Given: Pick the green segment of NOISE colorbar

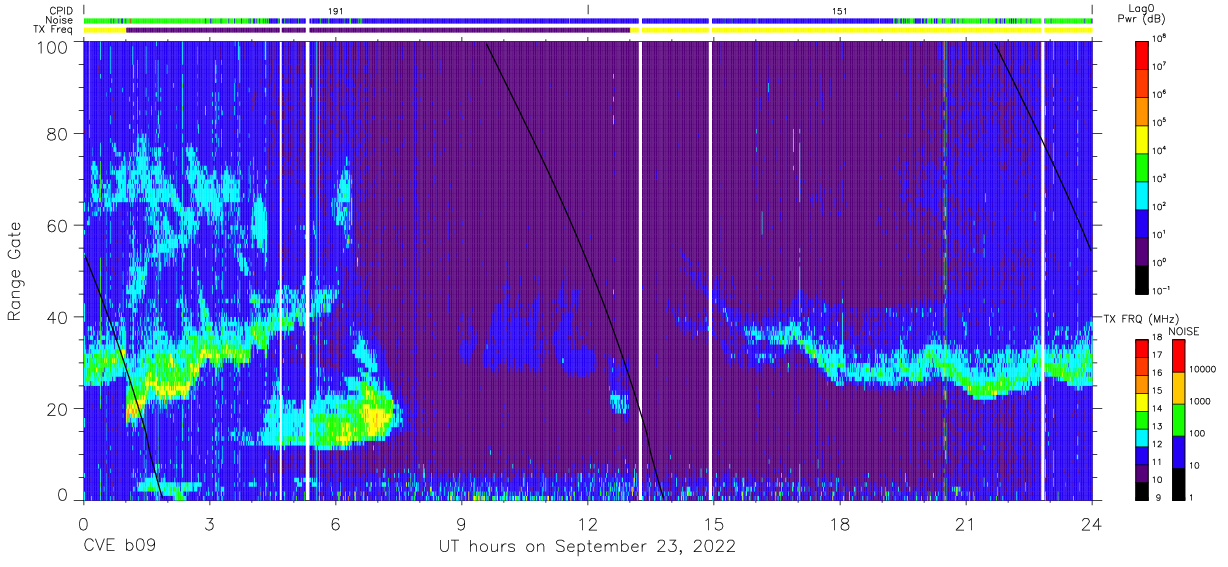Looking at the screenshot, I should [1177, 419].
